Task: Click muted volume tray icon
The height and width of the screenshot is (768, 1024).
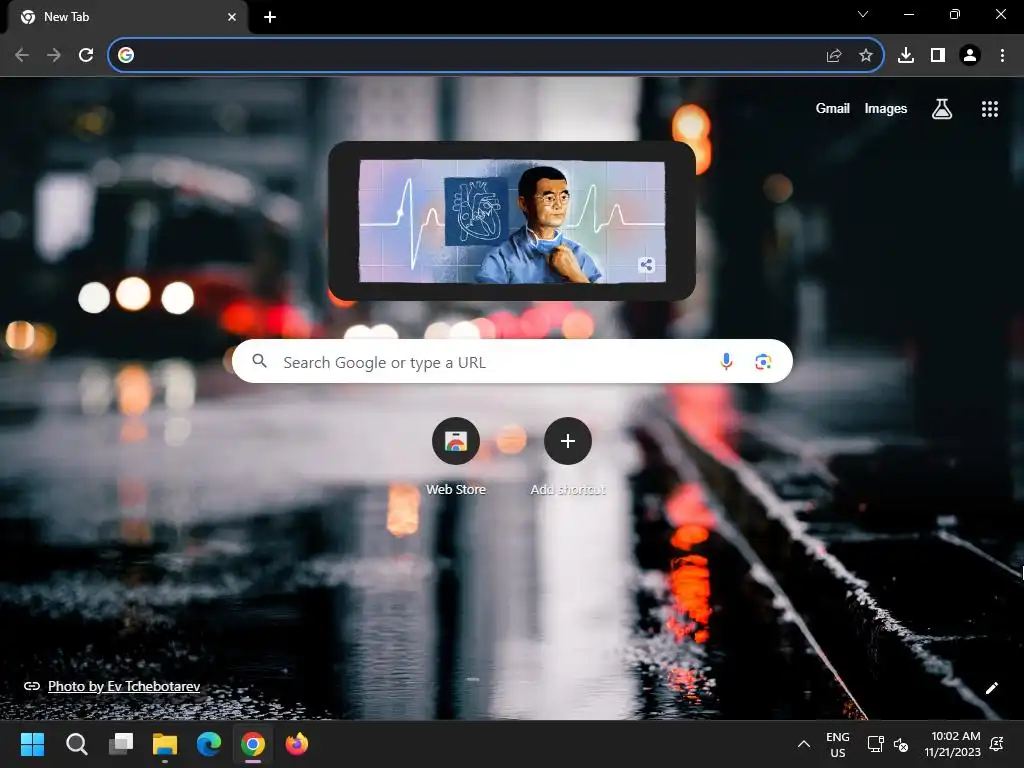Action: click(x=901, y=744)
